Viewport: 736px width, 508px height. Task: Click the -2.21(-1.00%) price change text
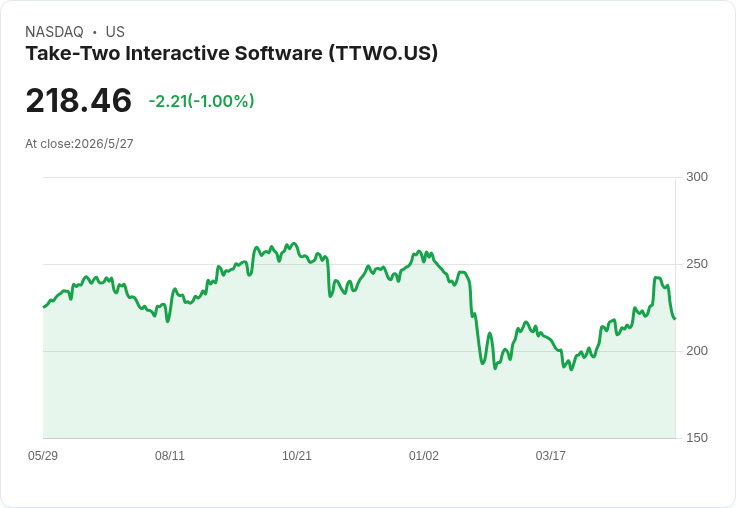[201, 101]
